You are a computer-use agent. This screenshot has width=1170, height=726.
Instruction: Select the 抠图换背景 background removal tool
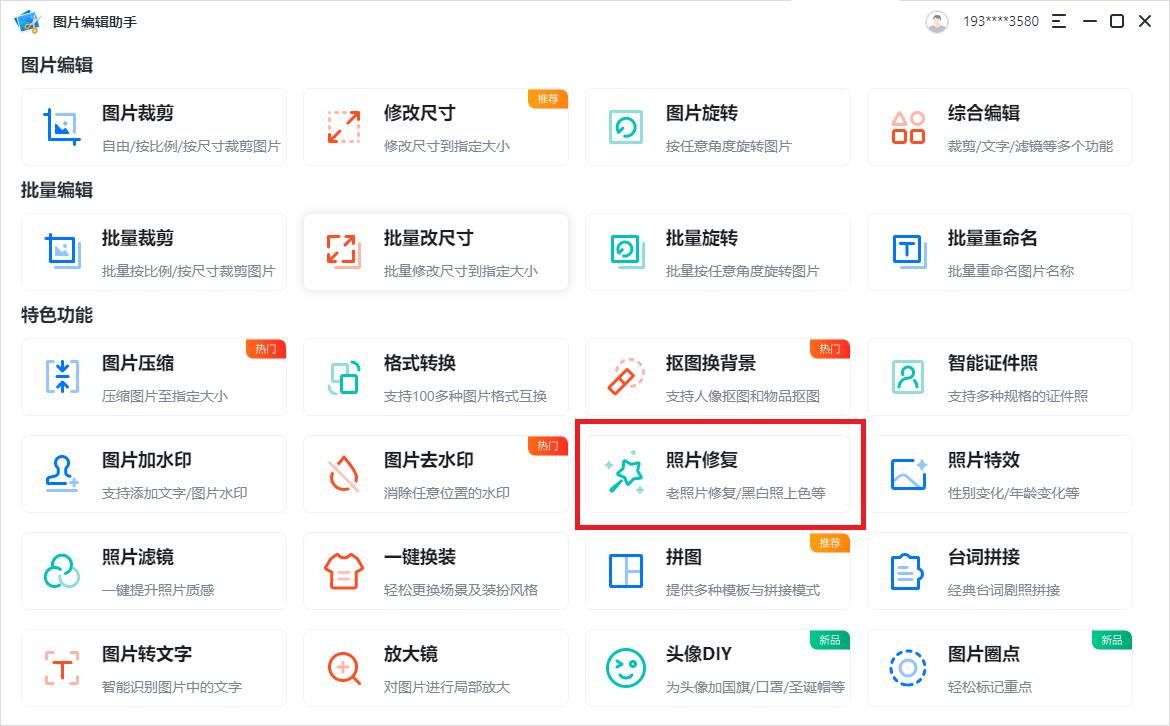tap(718, 376)
